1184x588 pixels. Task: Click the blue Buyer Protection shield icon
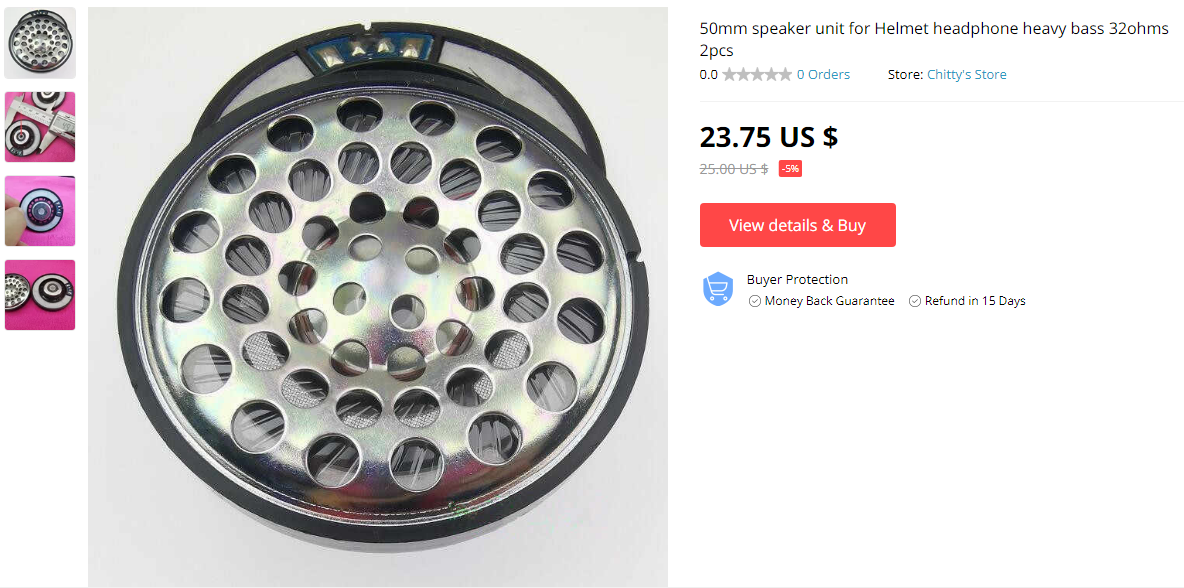tap(718, 289)
